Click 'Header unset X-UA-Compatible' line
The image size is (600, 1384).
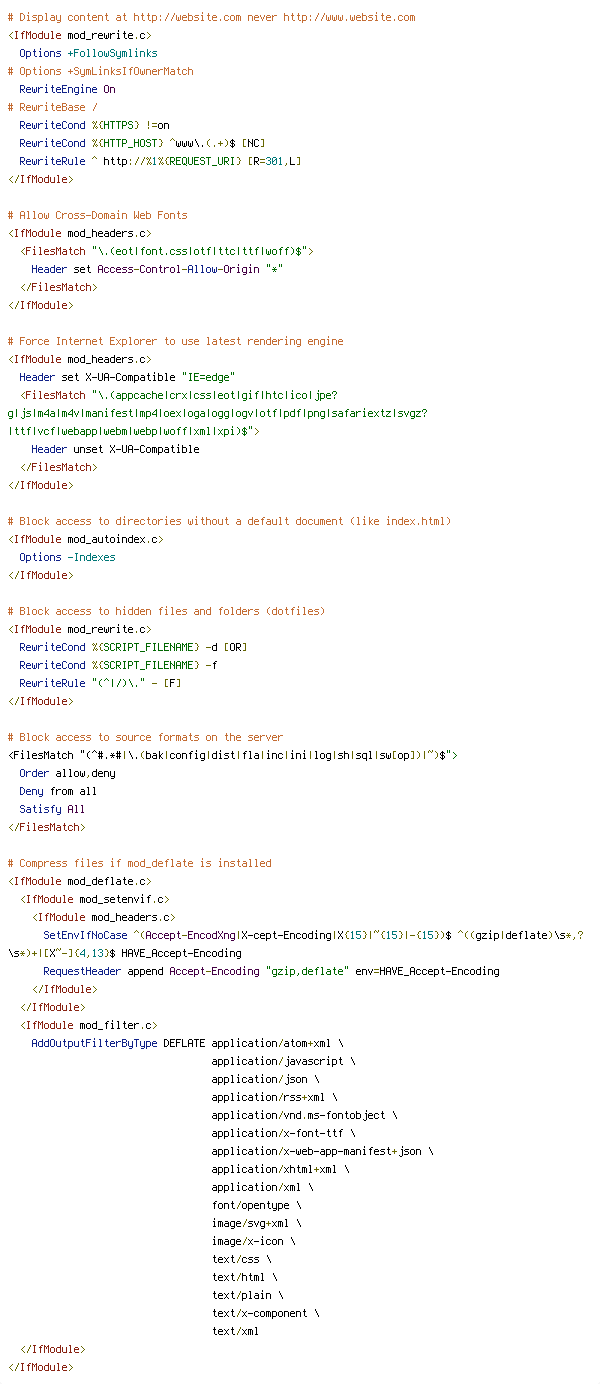(115, 449)
